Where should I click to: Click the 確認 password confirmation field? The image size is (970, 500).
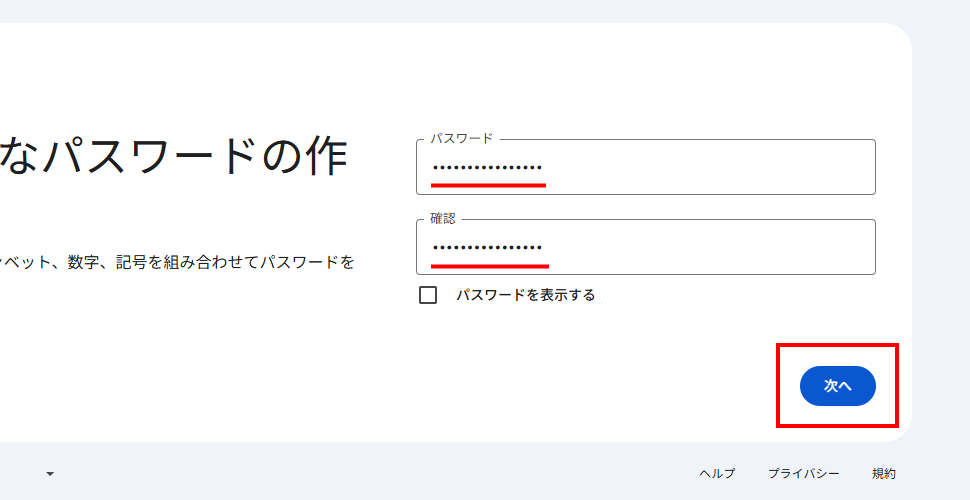tap(645, 248)
